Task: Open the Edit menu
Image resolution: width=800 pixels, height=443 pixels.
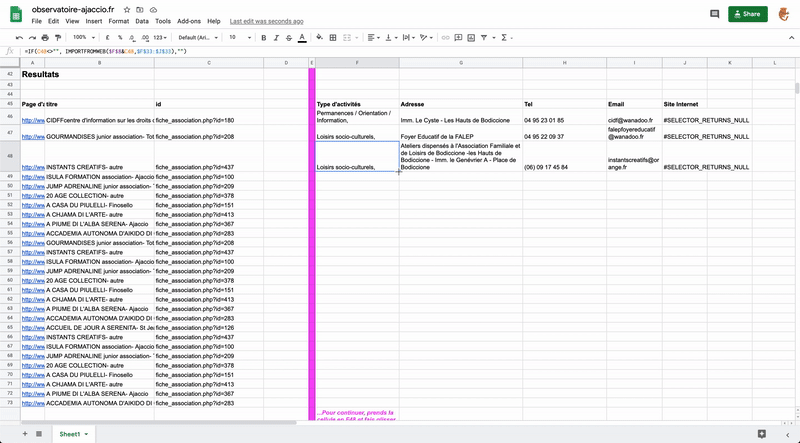Action: tap(54, 21)
